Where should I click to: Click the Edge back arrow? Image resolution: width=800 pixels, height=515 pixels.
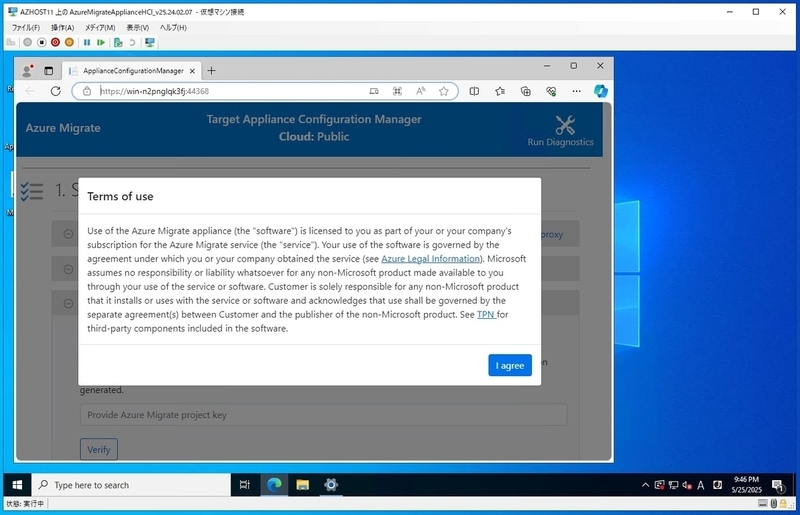(x=30, y=91)
